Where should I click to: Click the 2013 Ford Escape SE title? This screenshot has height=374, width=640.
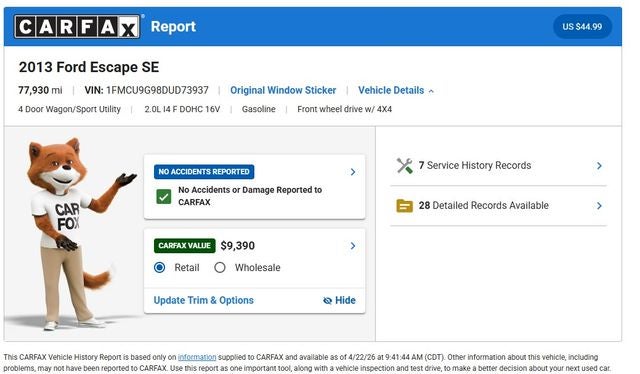89,67
